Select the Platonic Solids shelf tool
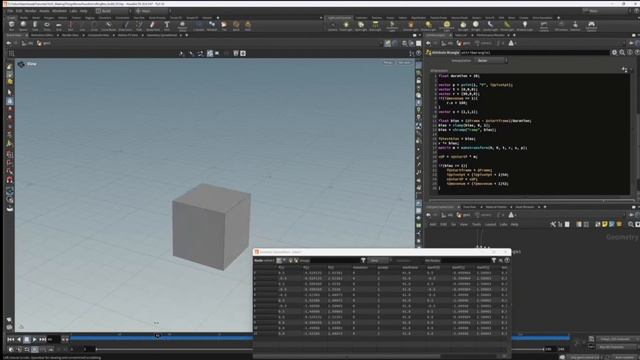 coord(182,26)
